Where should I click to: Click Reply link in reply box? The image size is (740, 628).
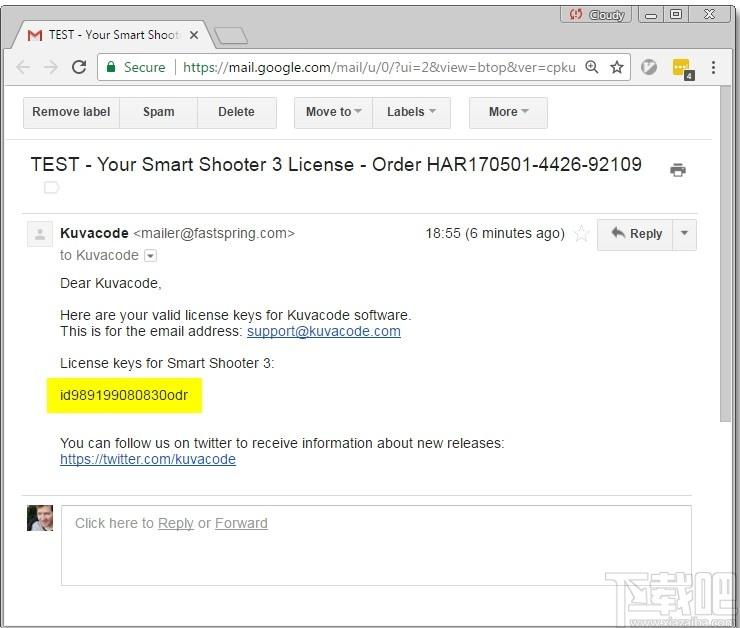point(176,523)
